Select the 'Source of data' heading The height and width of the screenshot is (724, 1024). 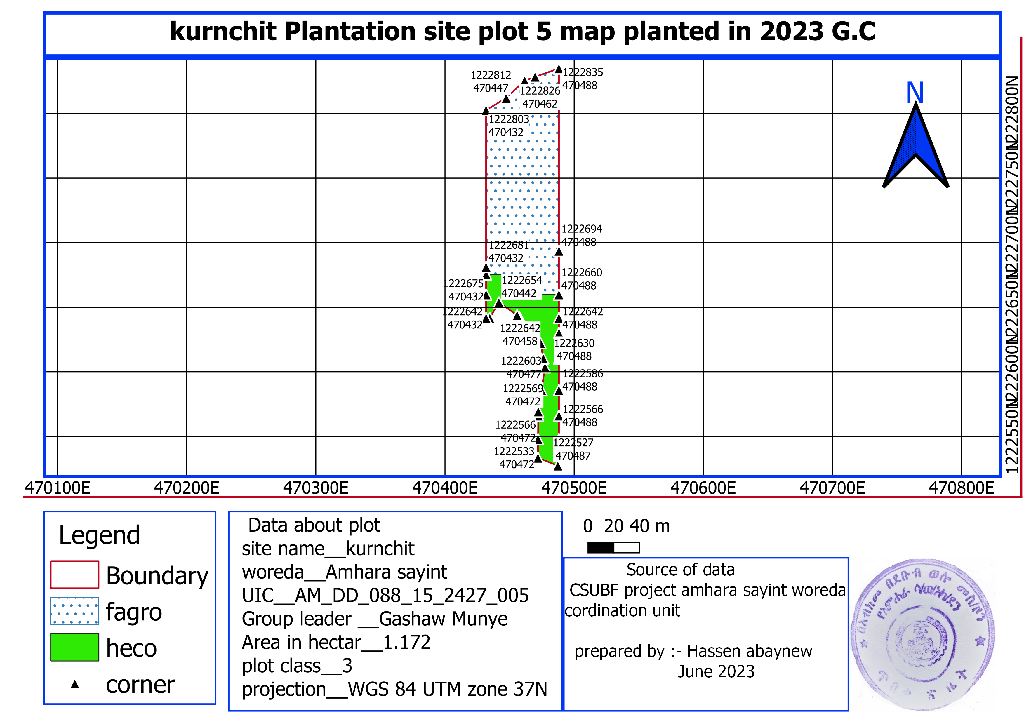point(680,570)
